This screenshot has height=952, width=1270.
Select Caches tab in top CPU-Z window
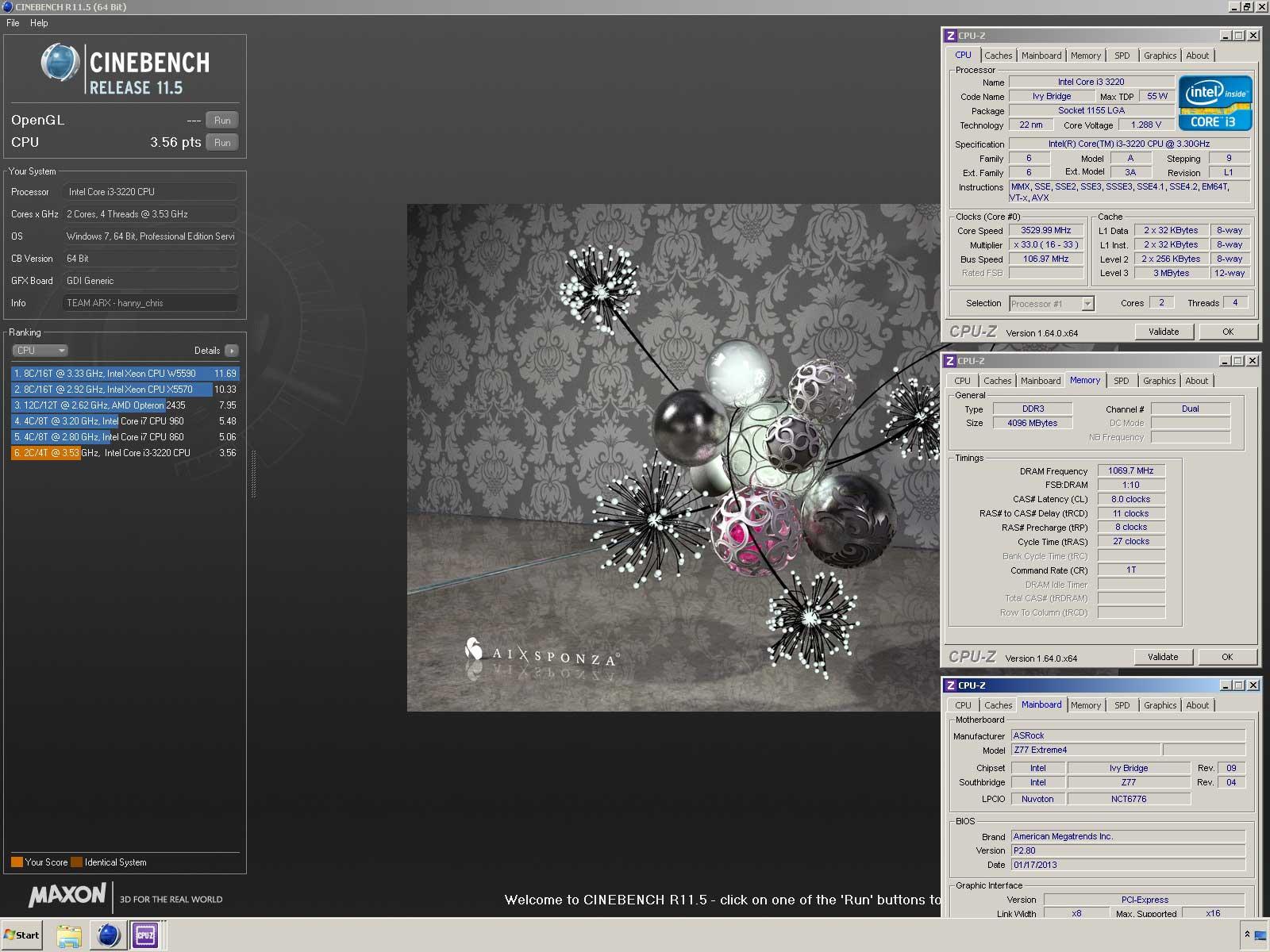(998, 56)
